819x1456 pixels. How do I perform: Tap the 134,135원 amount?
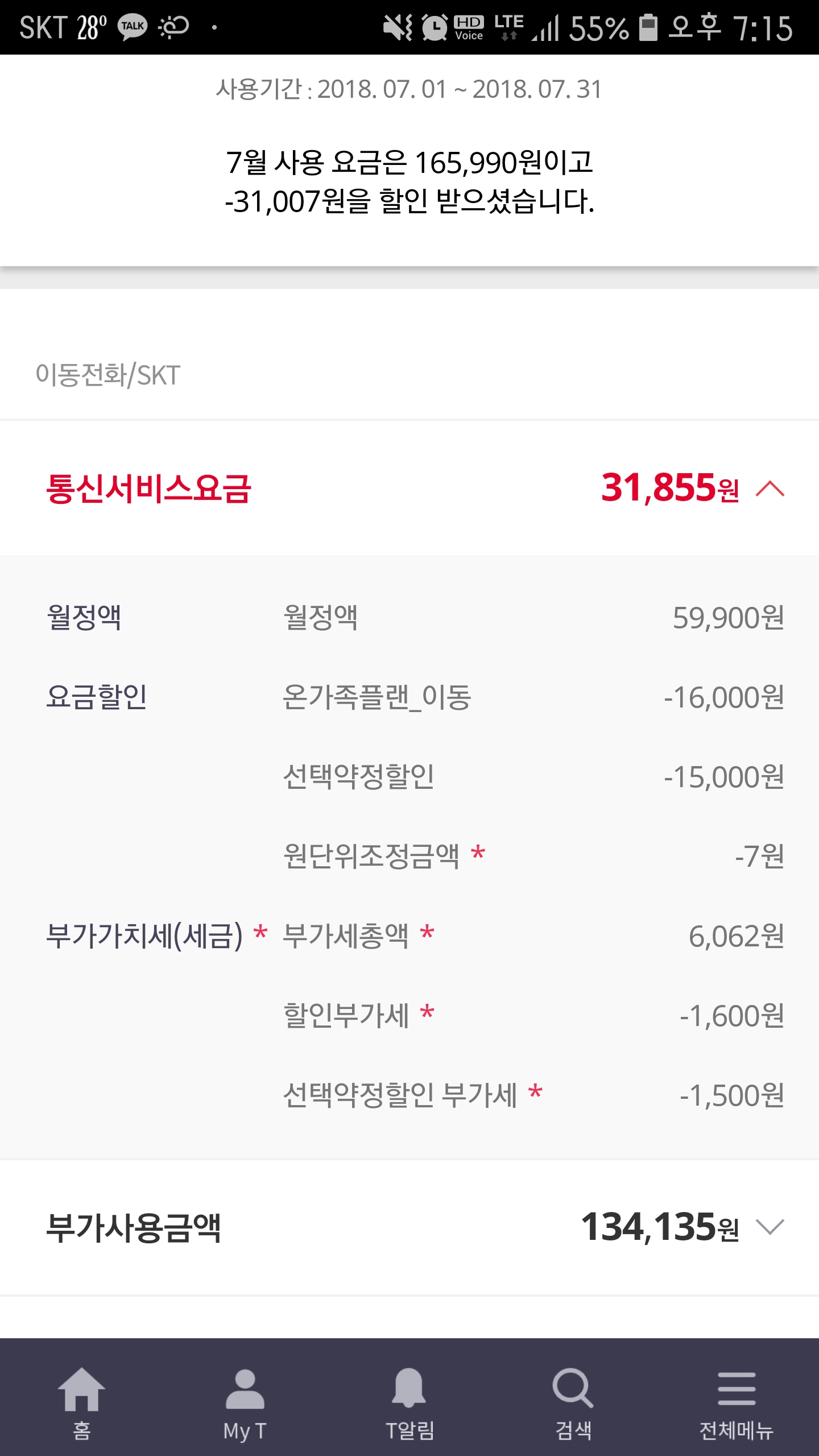[660, 1227]
